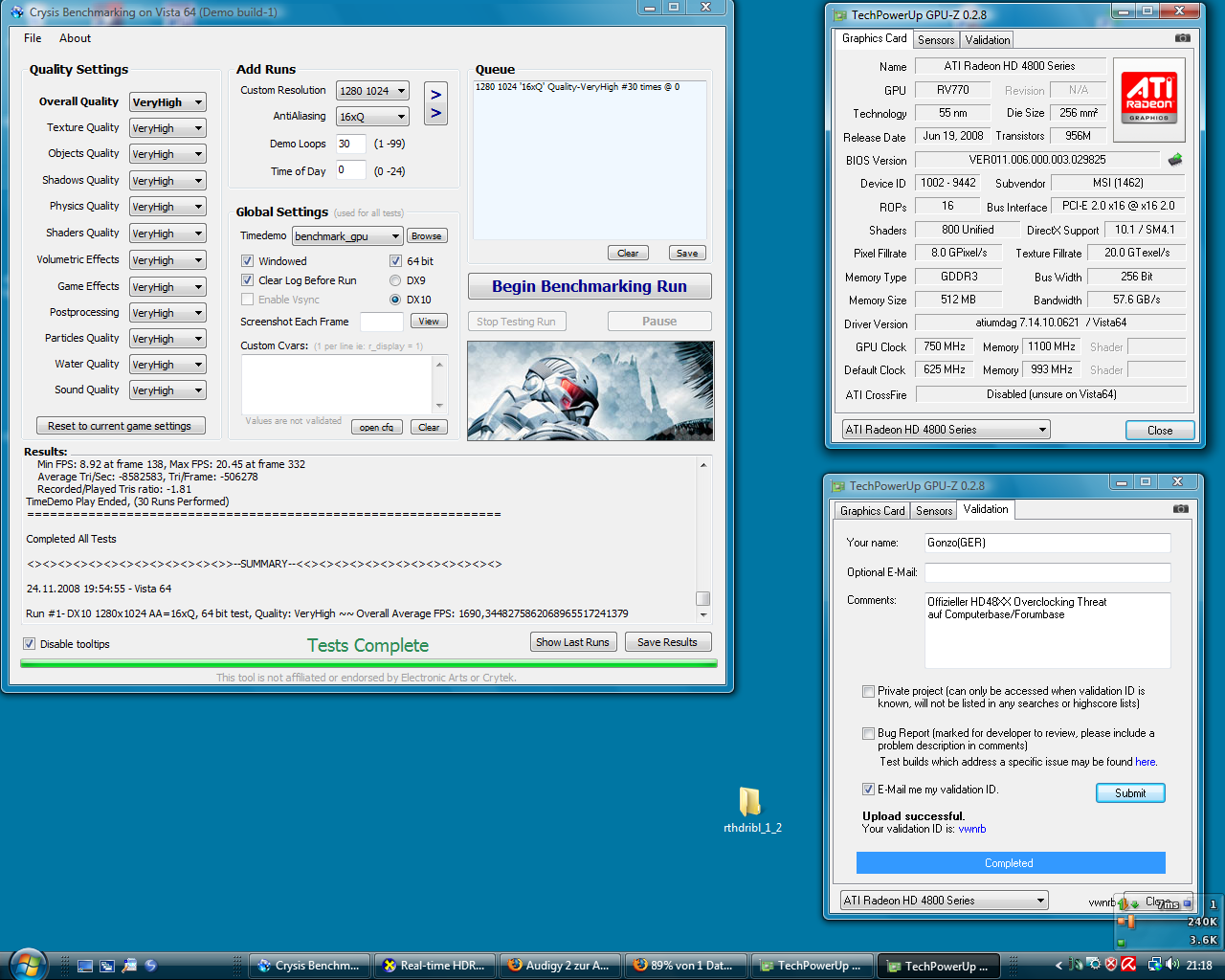
Task: Show hidden system tray icons chevron
Action: coord(1058,966)
